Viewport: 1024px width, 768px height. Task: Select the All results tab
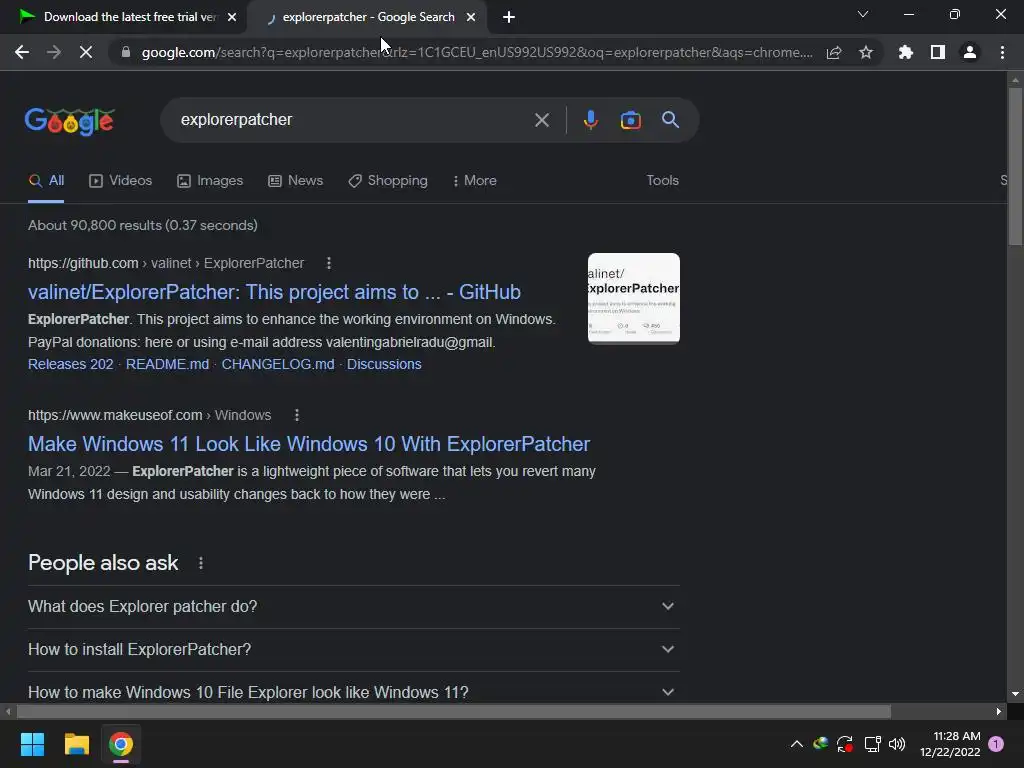46,181
